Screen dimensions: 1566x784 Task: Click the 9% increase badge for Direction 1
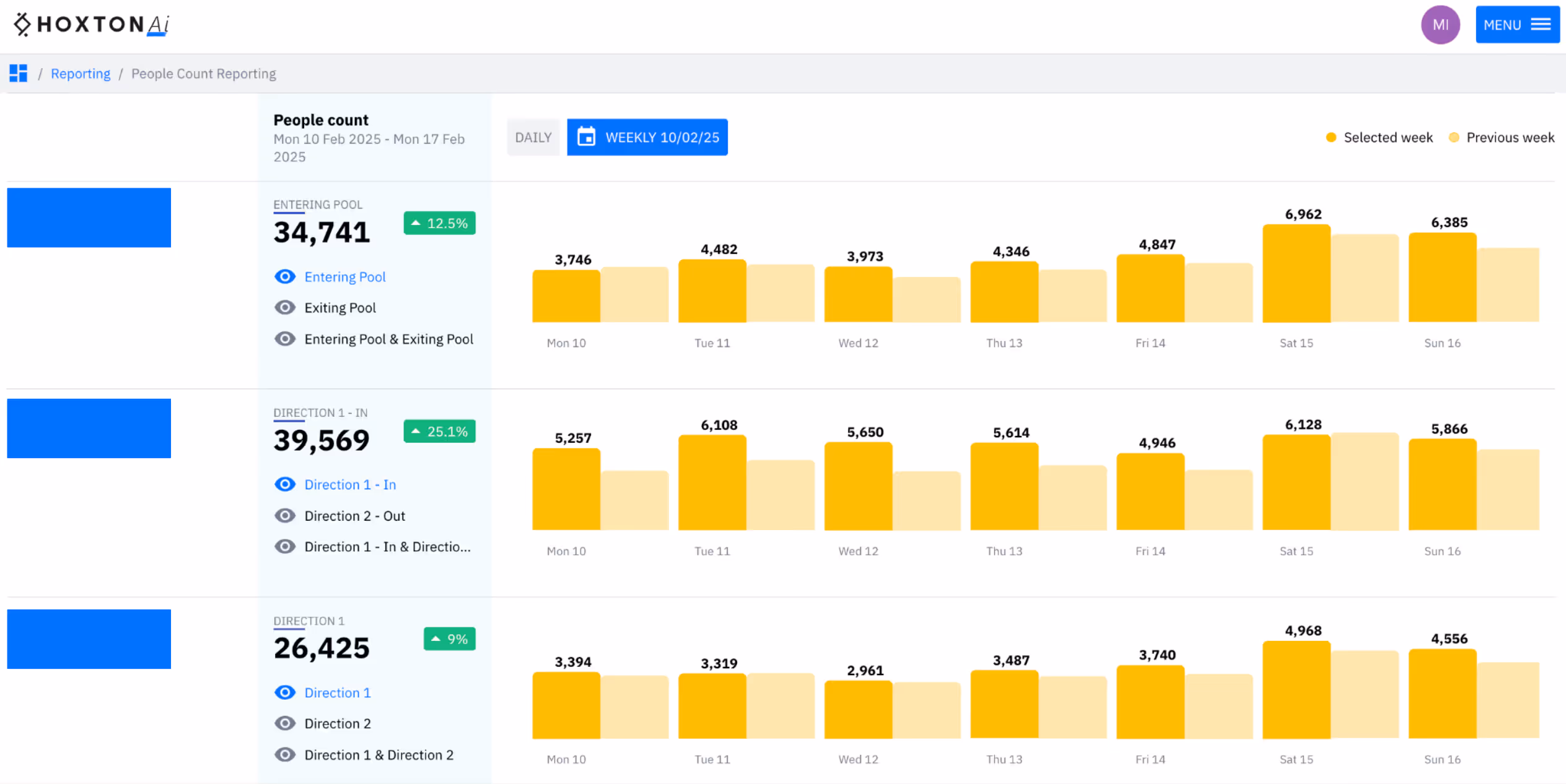pyautogui.click(x=449, y=638)
